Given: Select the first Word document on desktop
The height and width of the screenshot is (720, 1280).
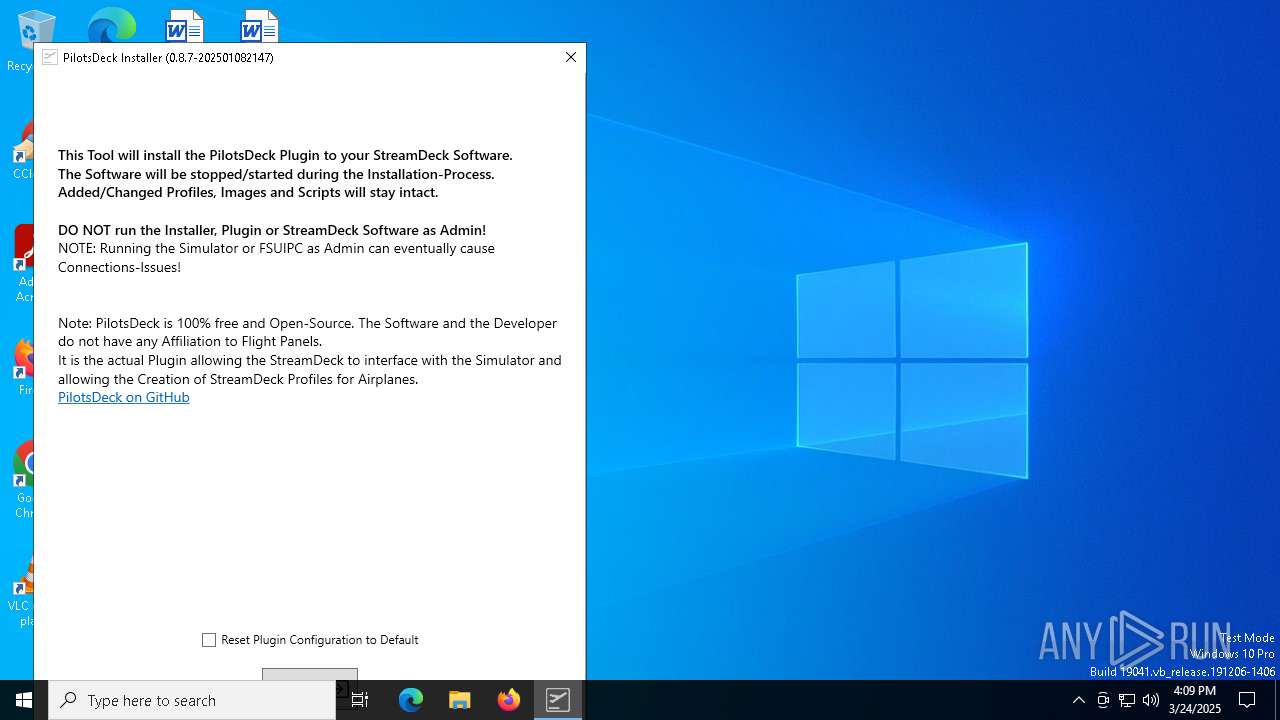Looking at the screenshot, I should pos(185,25).
